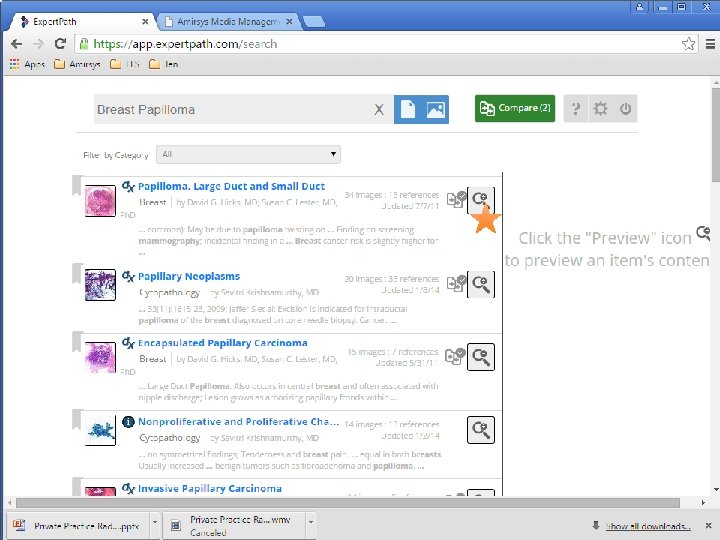Click the Nonproliferative Changes thumbnail image
The width and height of the screenshot is (720, 540).
(100, 430)
